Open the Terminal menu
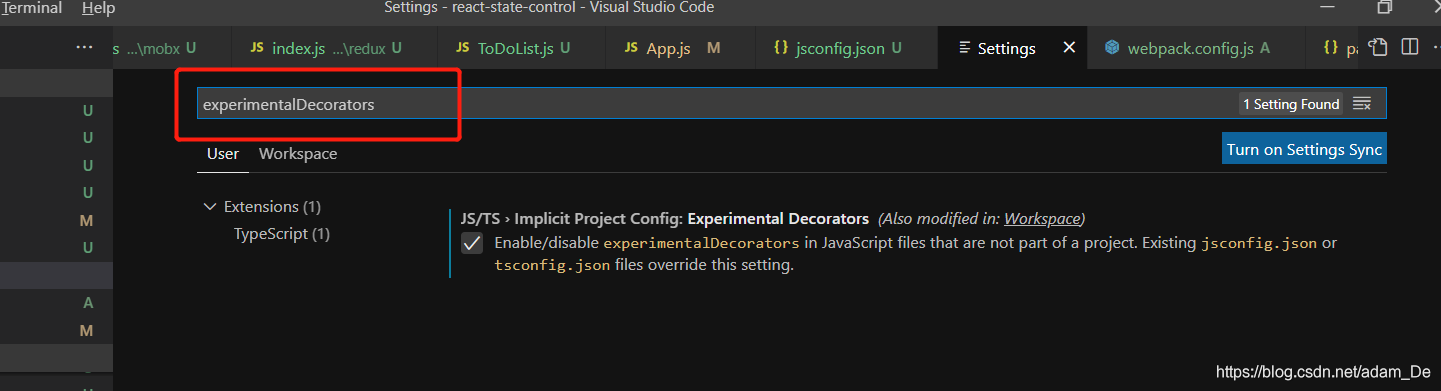The width and height of the screenshot is (1441, 391). (31, 8)
